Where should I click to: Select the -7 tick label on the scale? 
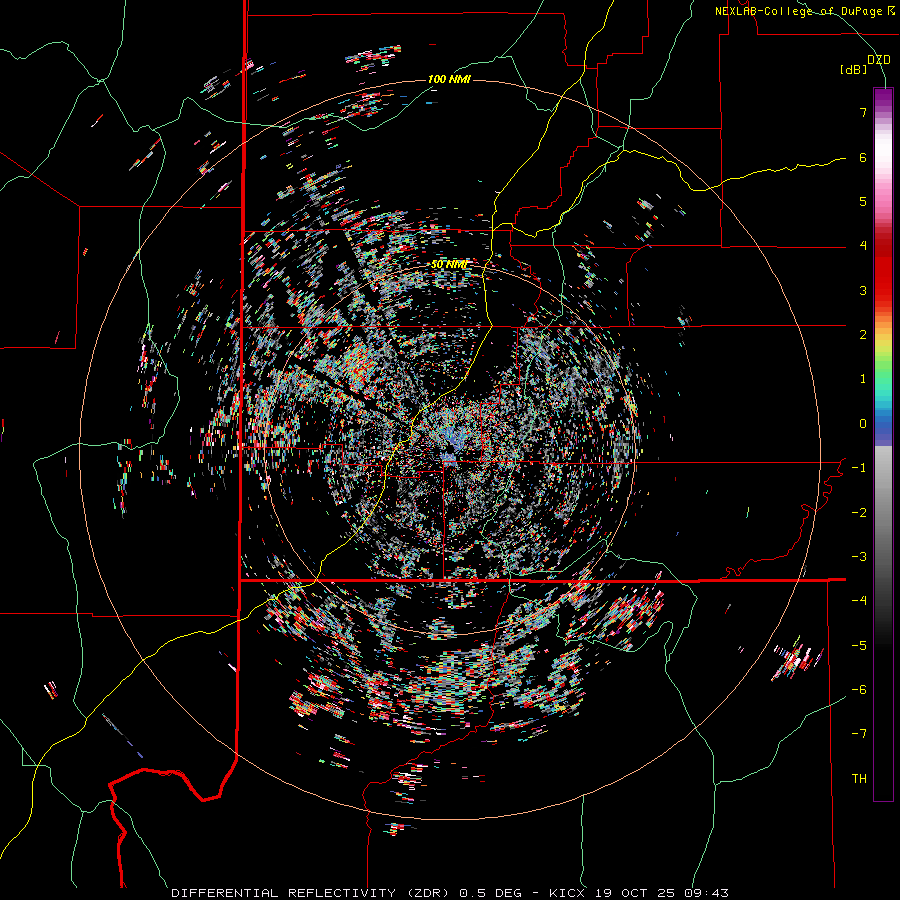point(859,734)
